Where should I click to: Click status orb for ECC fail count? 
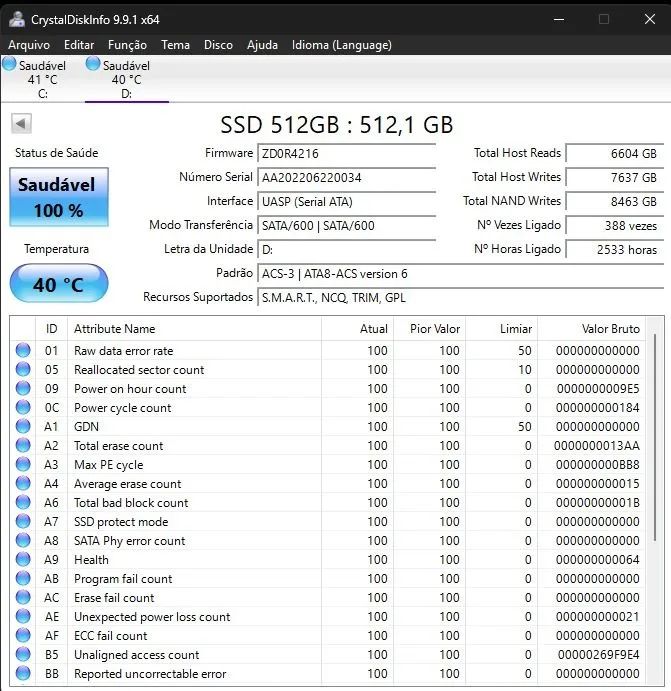pyautogui.click(x=23, y=635)
